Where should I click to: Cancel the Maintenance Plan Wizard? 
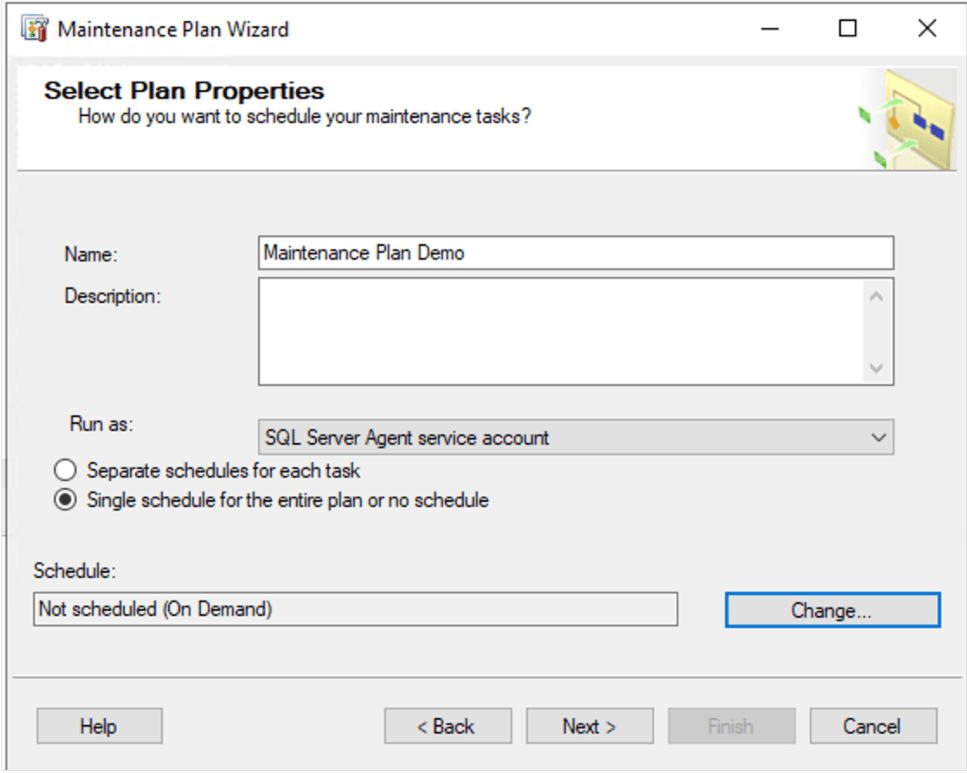872,726
